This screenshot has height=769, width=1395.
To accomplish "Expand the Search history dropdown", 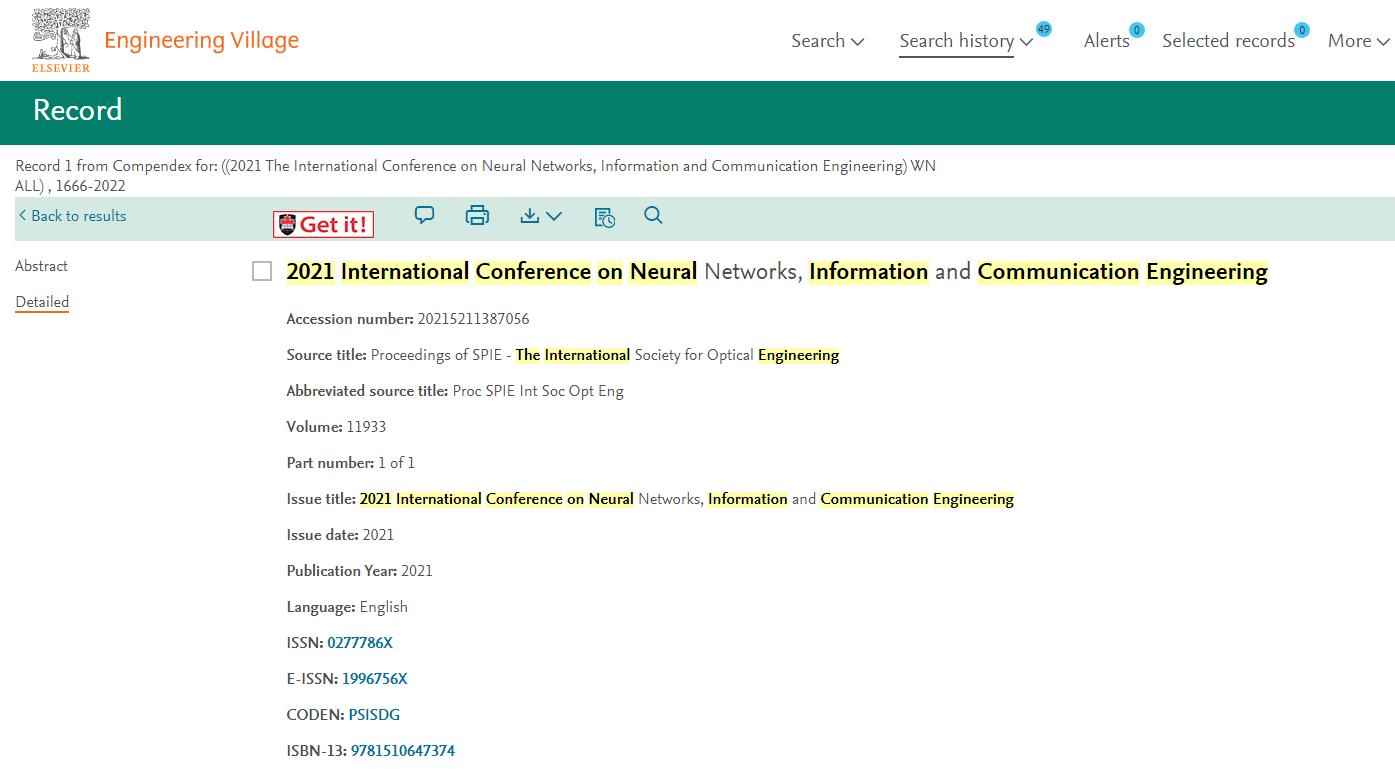I will [966, 41].
